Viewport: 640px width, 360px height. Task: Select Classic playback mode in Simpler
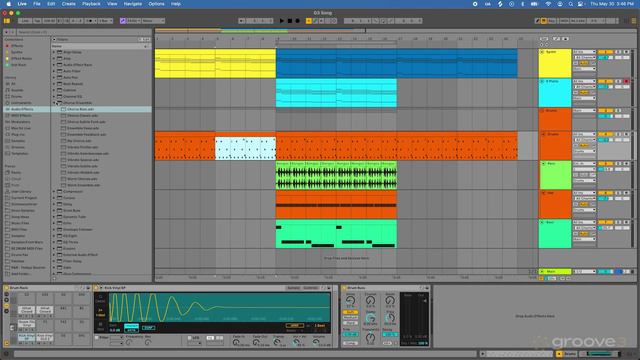[100, 299]
